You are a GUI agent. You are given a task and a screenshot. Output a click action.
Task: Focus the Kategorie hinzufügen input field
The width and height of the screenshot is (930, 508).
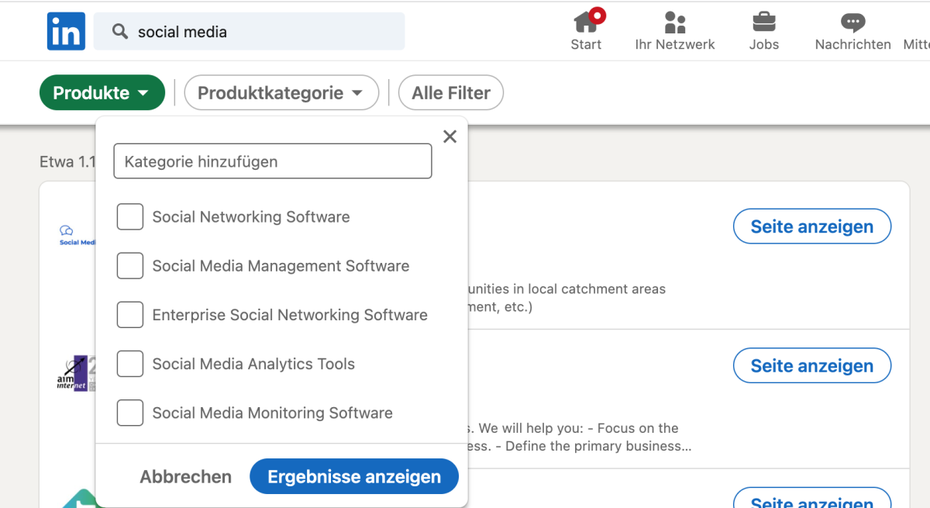(273, 161)
